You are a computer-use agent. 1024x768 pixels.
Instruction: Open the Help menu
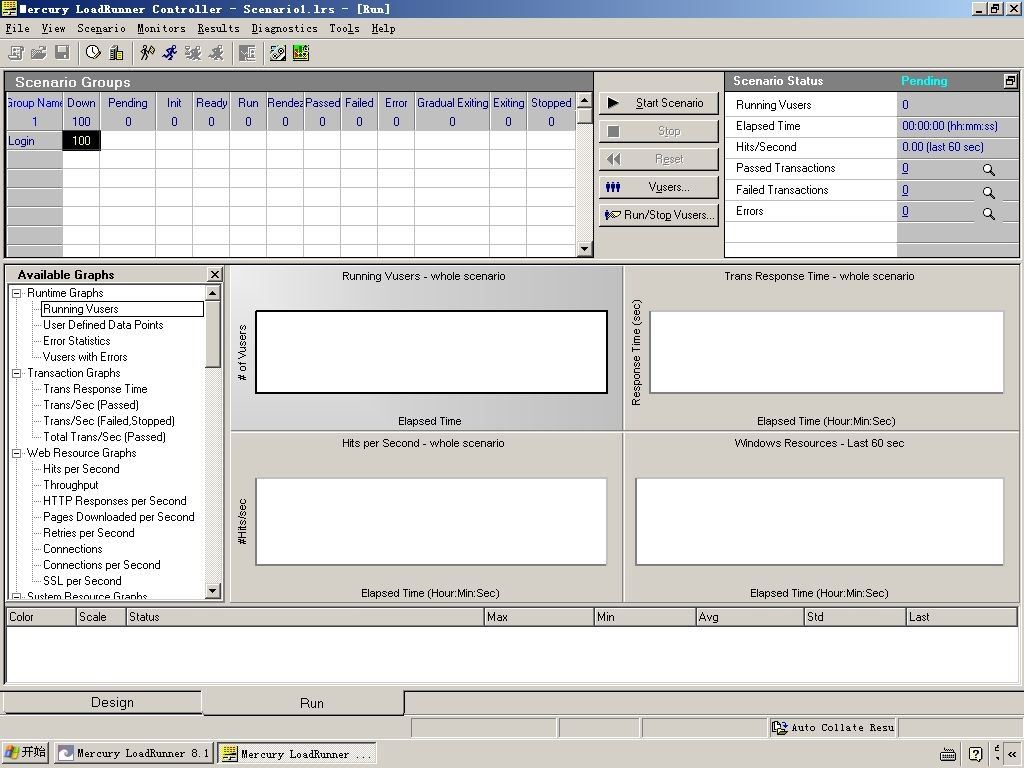coord(383,28)
